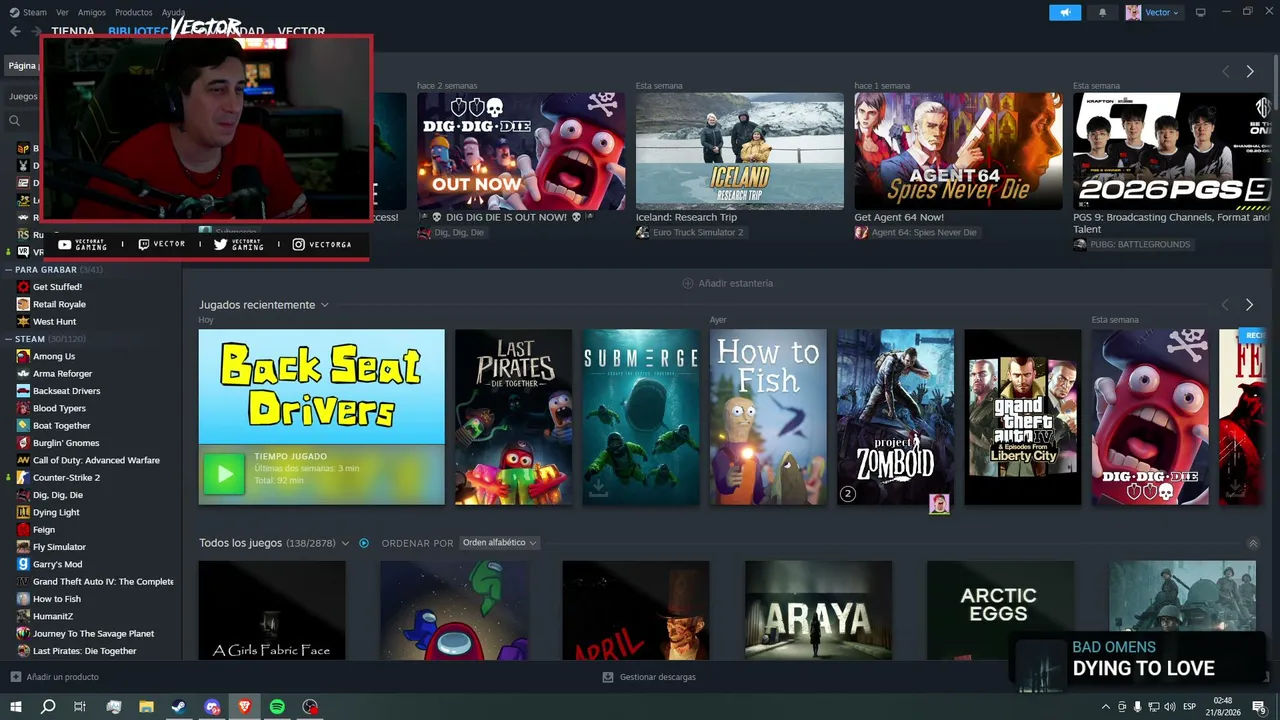Open File Explorer from the taskbar
The height and width of the screenshot is (720, 1280).
[x=146, y=707]
